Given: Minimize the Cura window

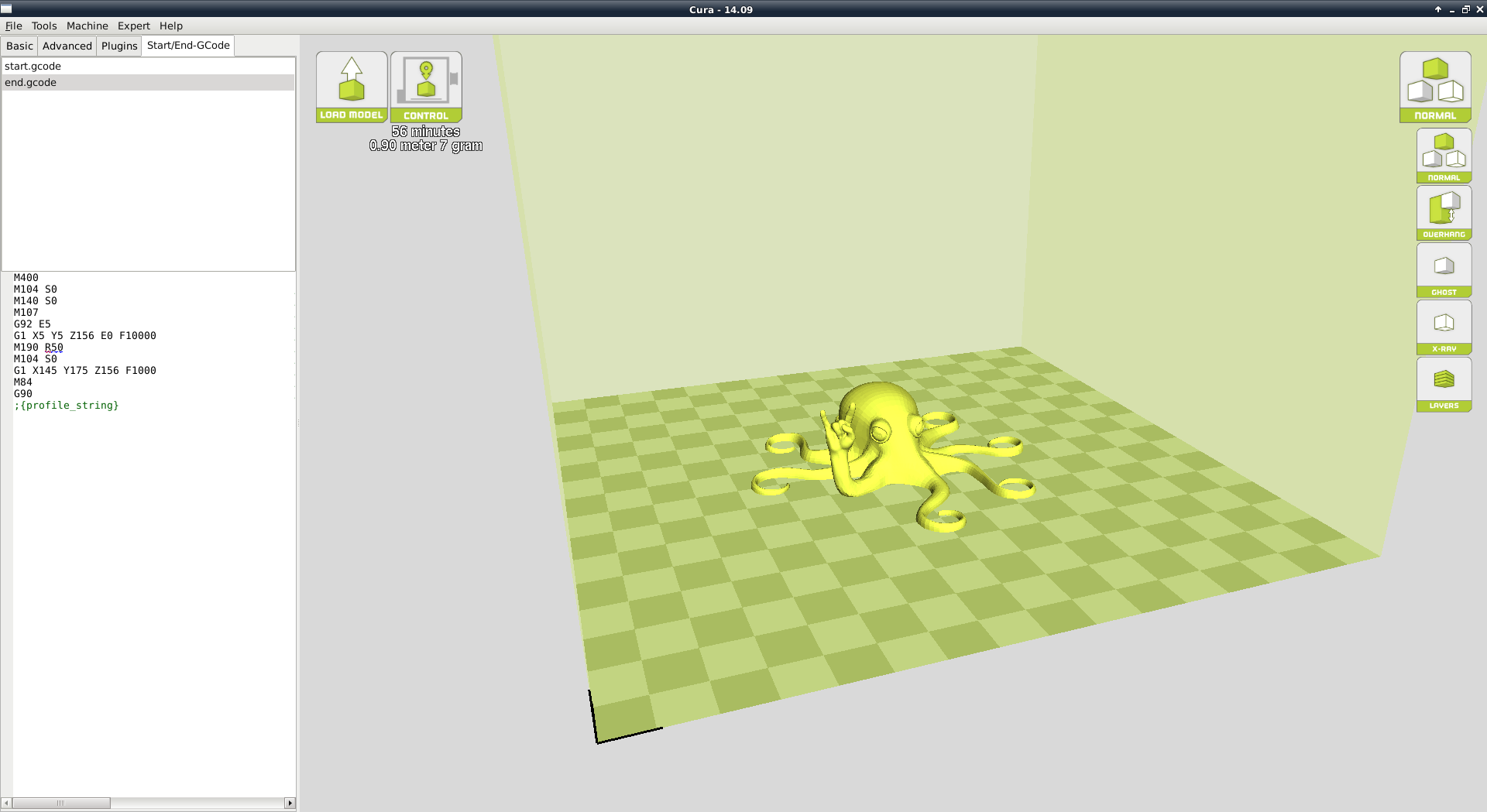Looking at the screenshot, I should [1452, 9].
